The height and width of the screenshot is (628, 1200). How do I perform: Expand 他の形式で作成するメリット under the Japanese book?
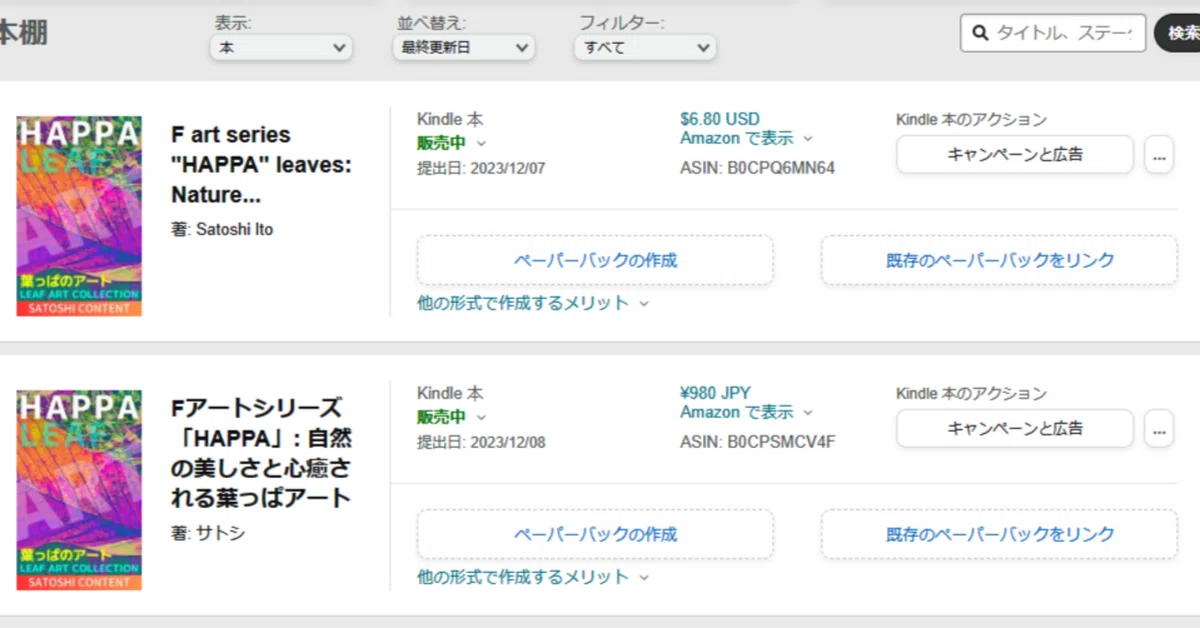click(x=533, y=577)
